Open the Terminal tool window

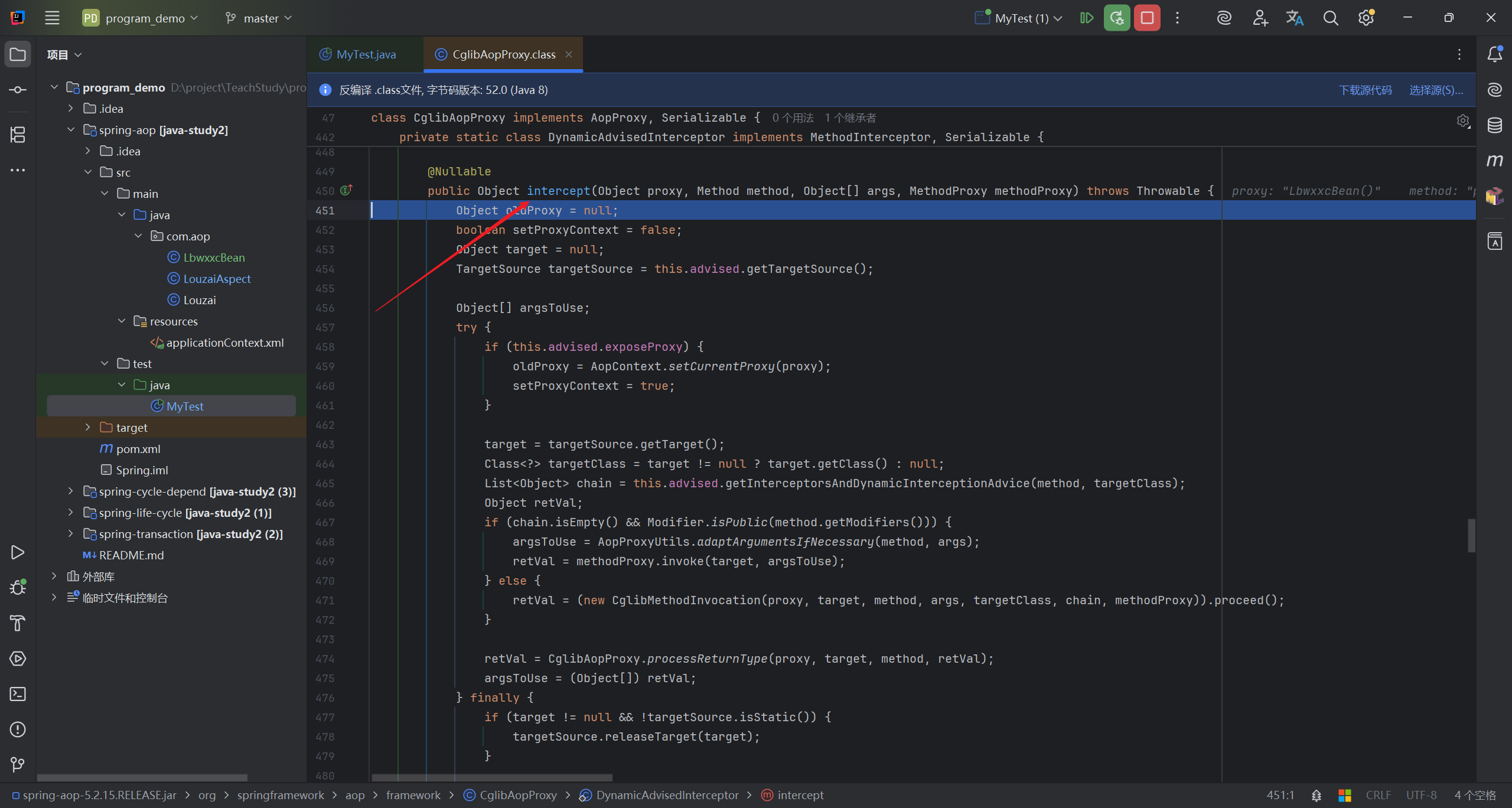pos(18,693)
